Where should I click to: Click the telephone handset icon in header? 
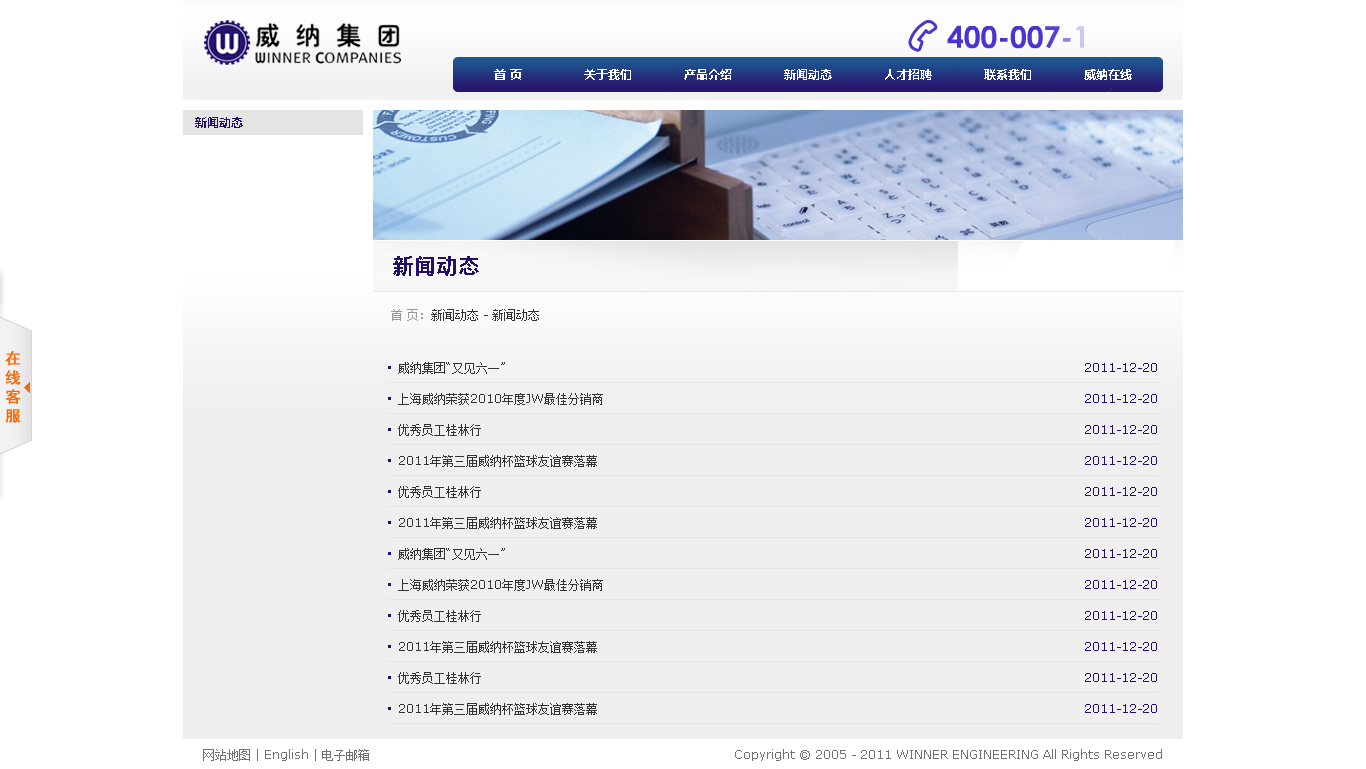click(x=922, y=36)
